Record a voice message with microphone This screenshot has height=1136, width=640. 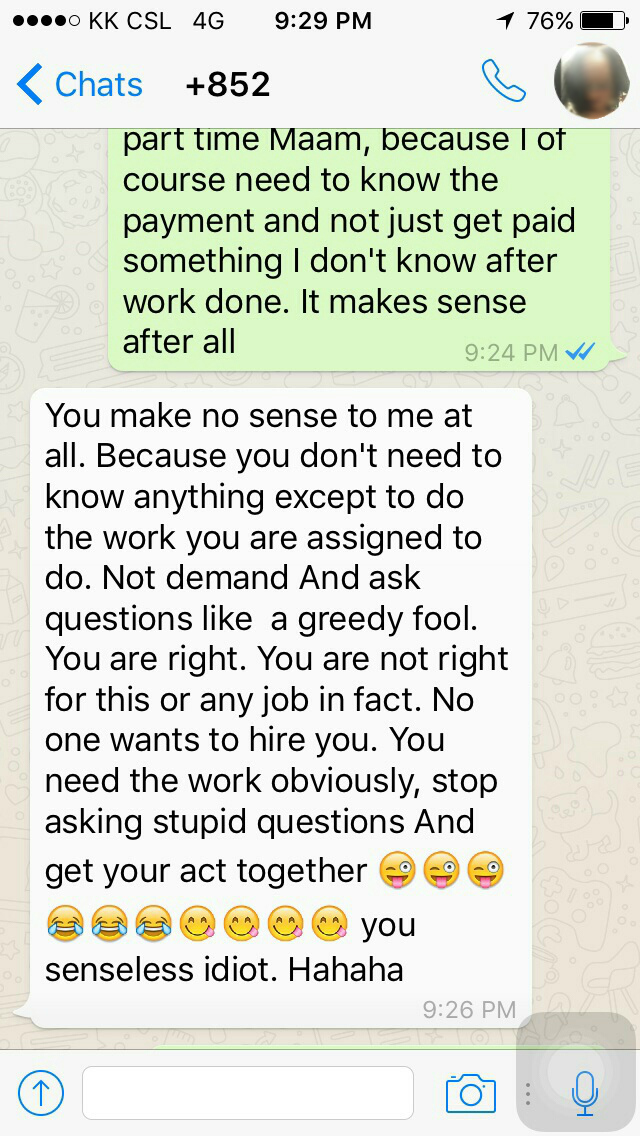584,1093
